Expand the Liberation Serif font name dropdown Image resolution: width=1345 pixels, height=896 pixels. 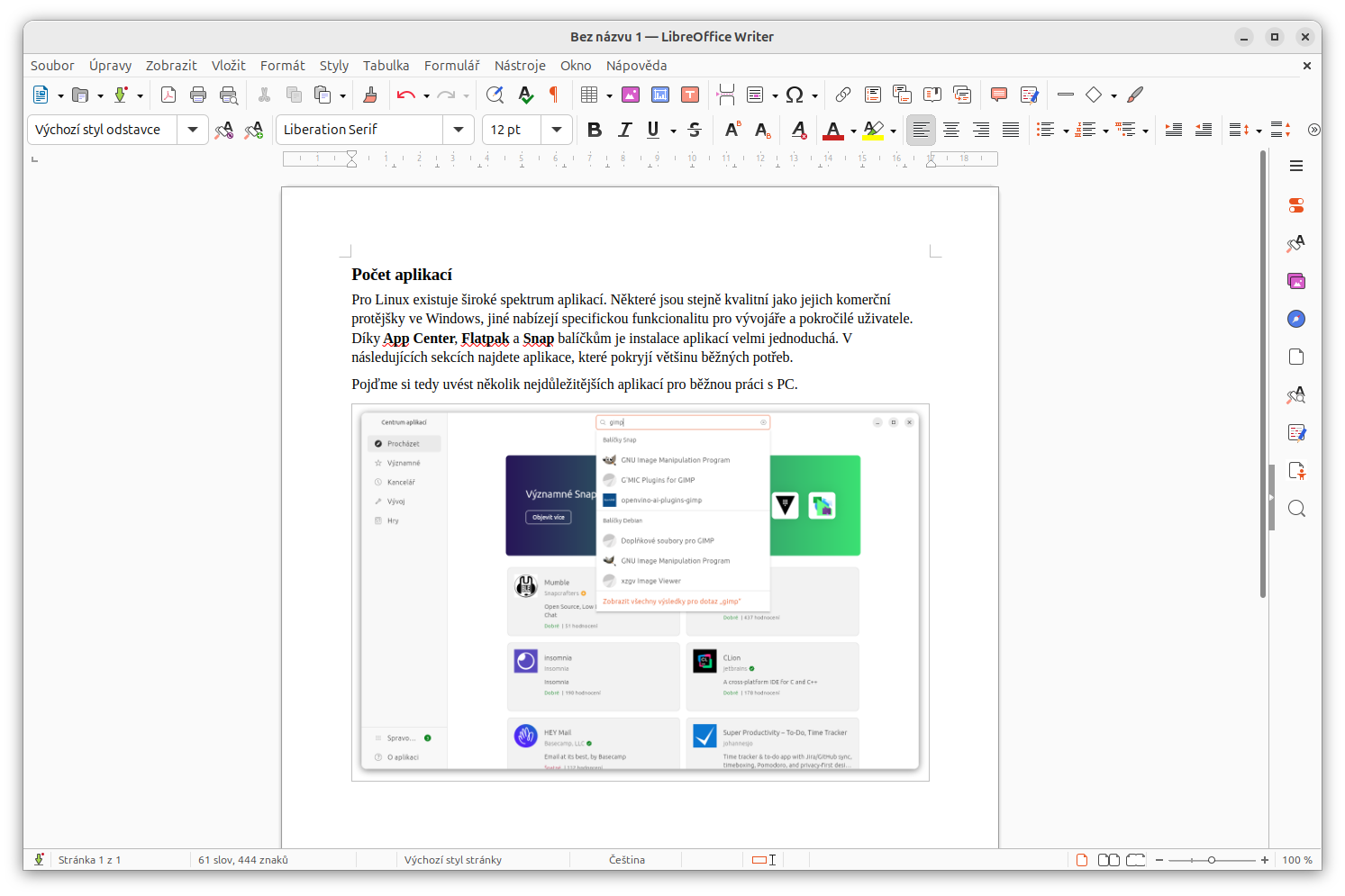point(459,130)
